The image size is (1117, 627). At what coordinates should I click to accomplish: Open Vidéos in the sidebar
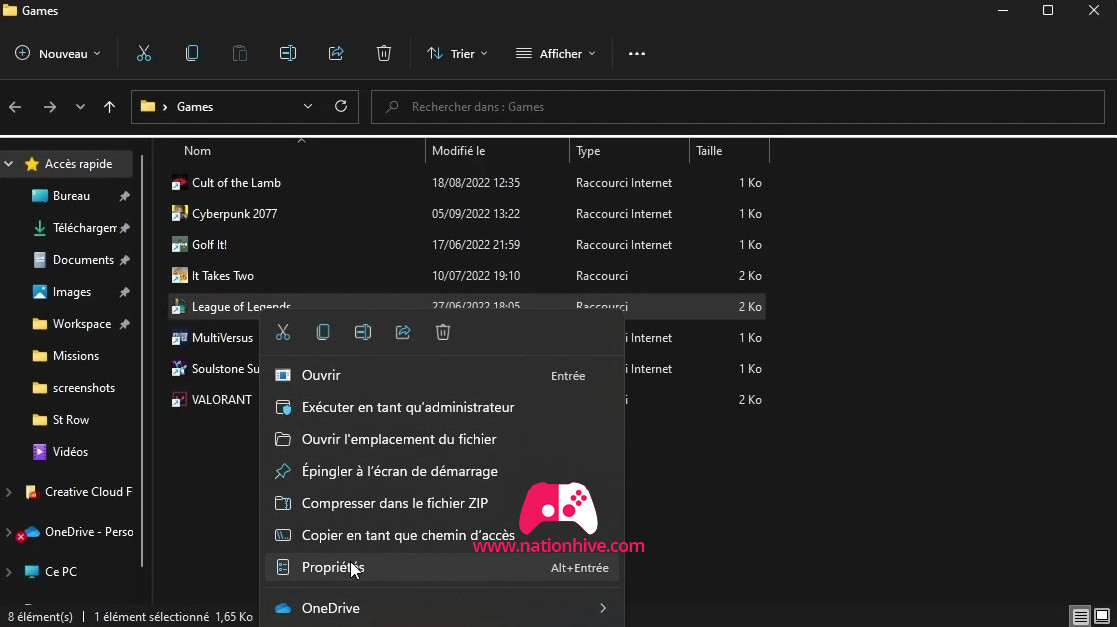[x=70, y=452]
